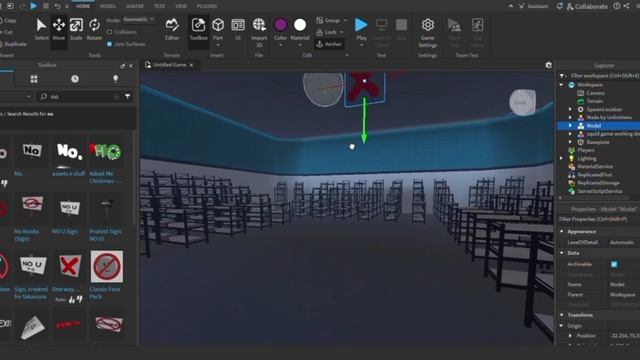Toggle the Join Surfaces checkbox
Image resolution: width=640 pixels, height=360 pixels.
point(109,44)
